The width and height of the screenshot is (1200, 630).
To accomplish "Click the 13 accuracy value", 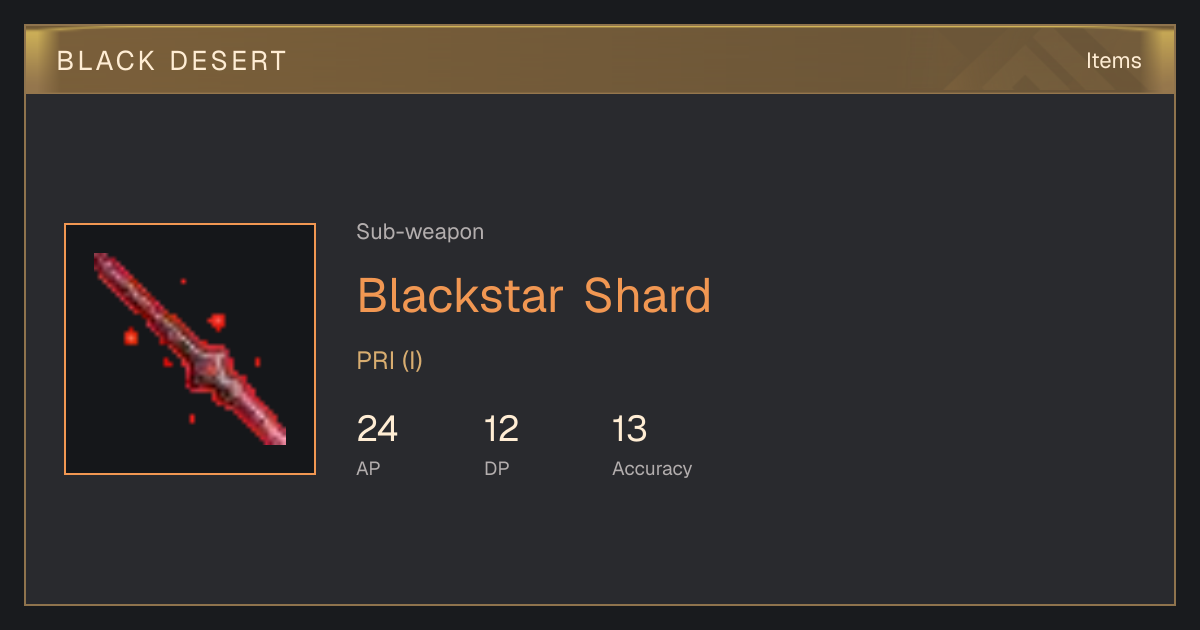I will (x=630, y=429).
